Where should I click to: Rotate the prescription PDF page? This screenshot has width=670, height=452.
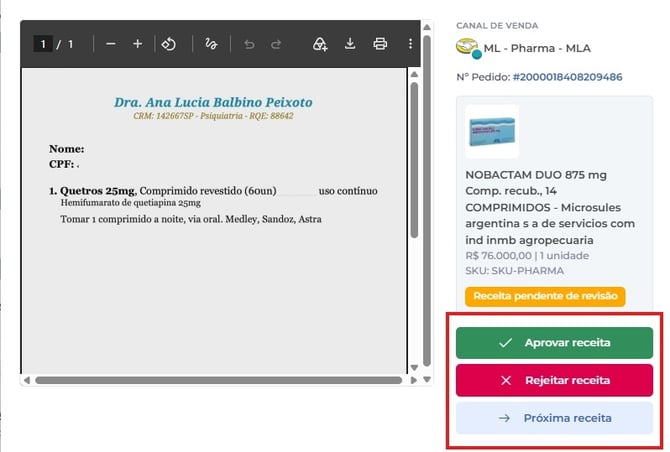168,44
